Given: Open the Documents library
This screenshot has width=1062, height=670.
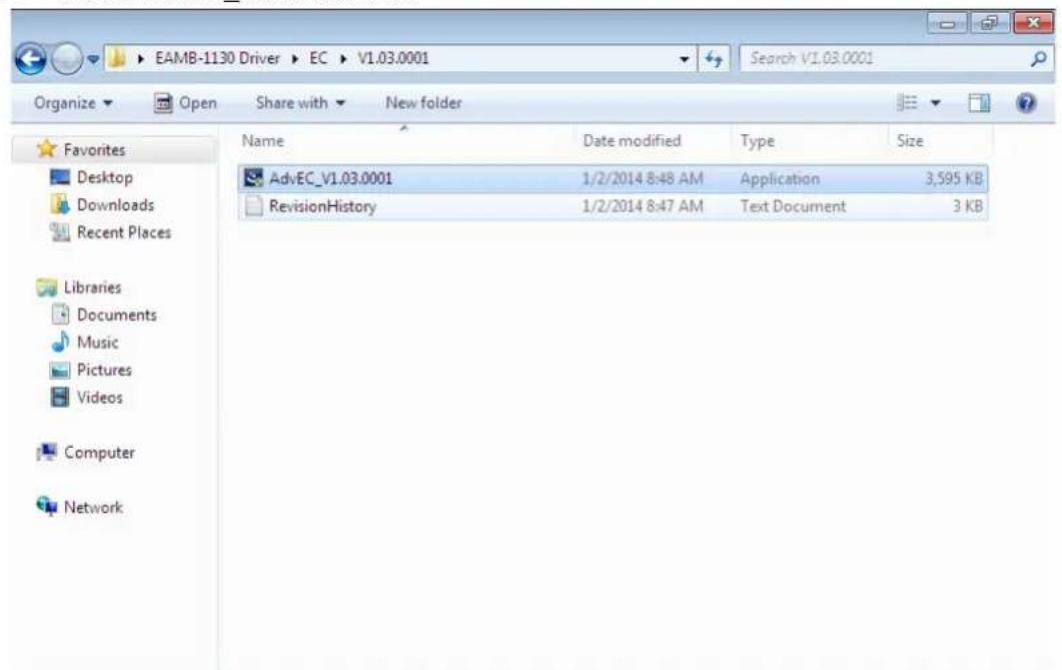Looking at the screenshot, I should [116, 315].
